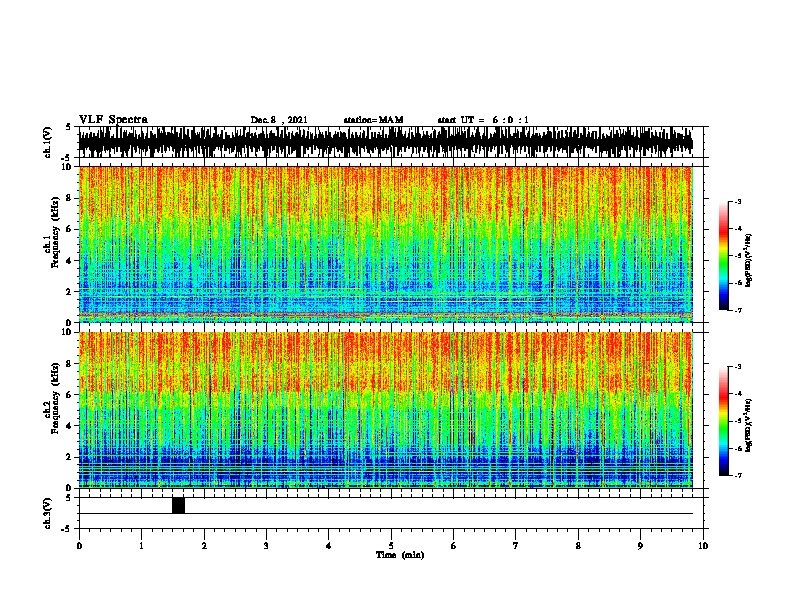Click time axis tick label "5" beneath ch.3 panel

click(x=391, y=546)
